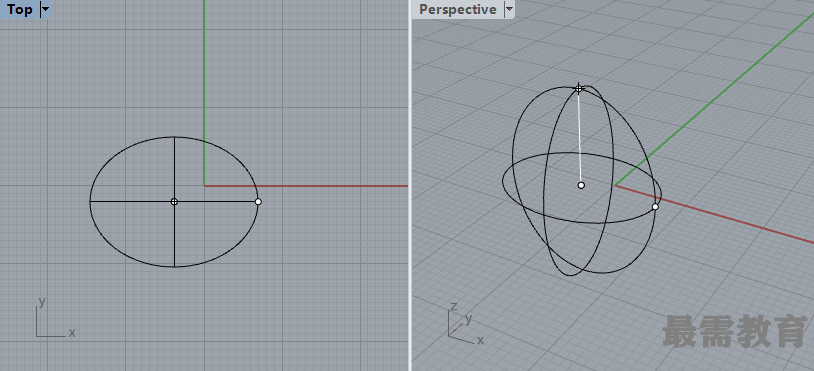Image resolution: width=814 pixels, height=371 pixels.
Task: Select the ellipse center point in Top view
Action: click(174, 201)
